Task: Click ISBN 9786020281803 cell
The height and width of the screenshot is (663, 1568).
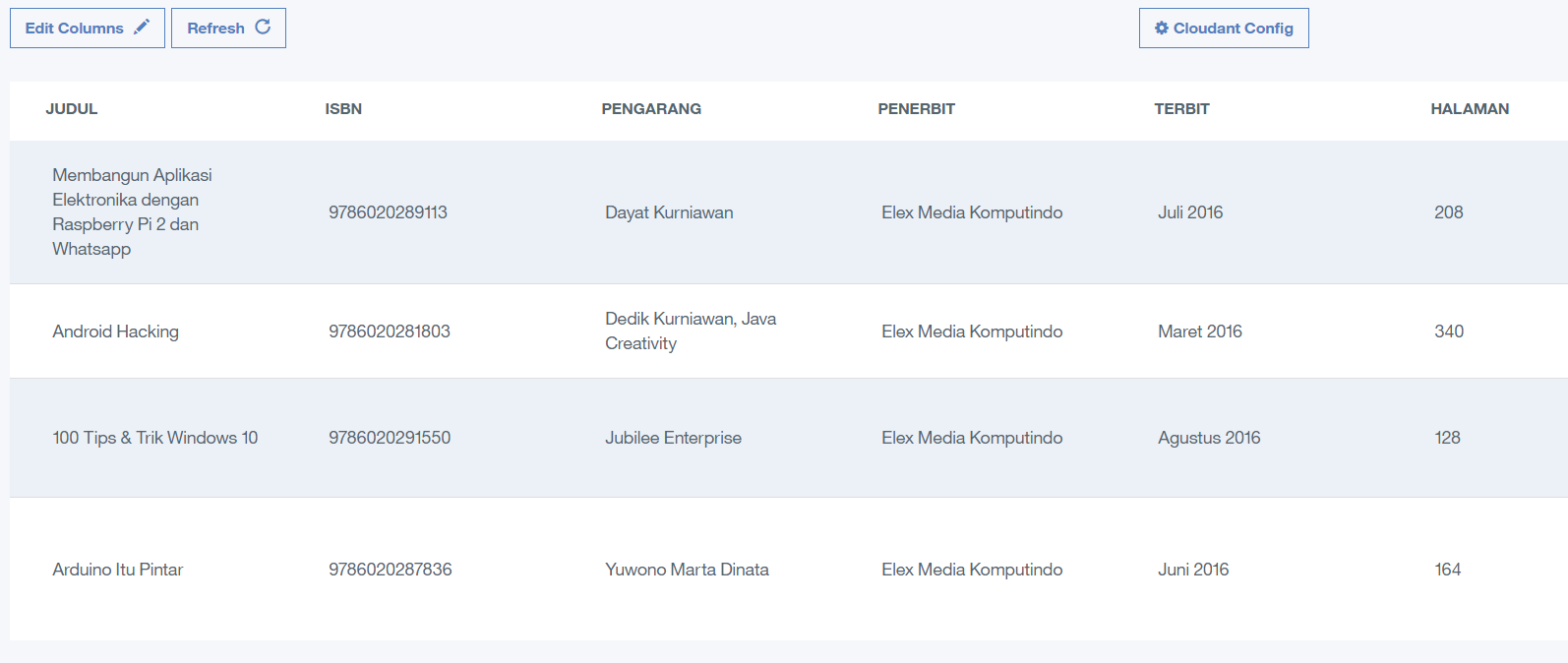Action: click(x=390, y=331)
